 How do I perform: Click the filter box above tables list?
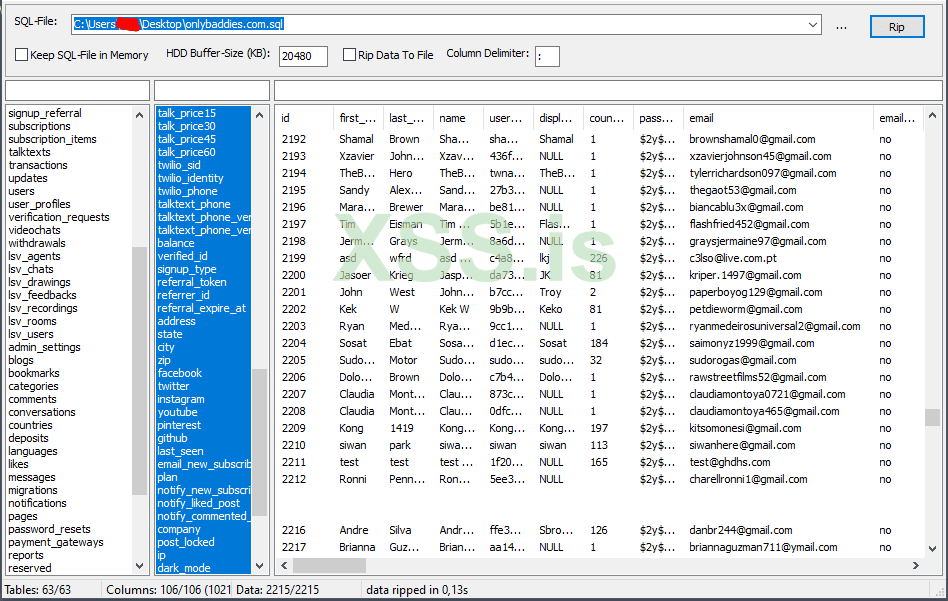pos(77,91)
